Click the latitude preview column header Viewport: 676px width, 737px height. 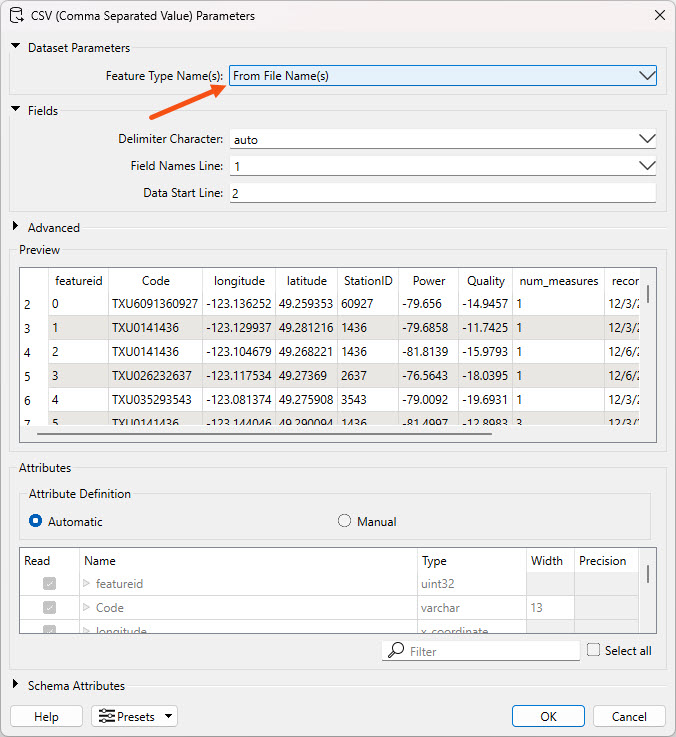[x=307, y=281]
